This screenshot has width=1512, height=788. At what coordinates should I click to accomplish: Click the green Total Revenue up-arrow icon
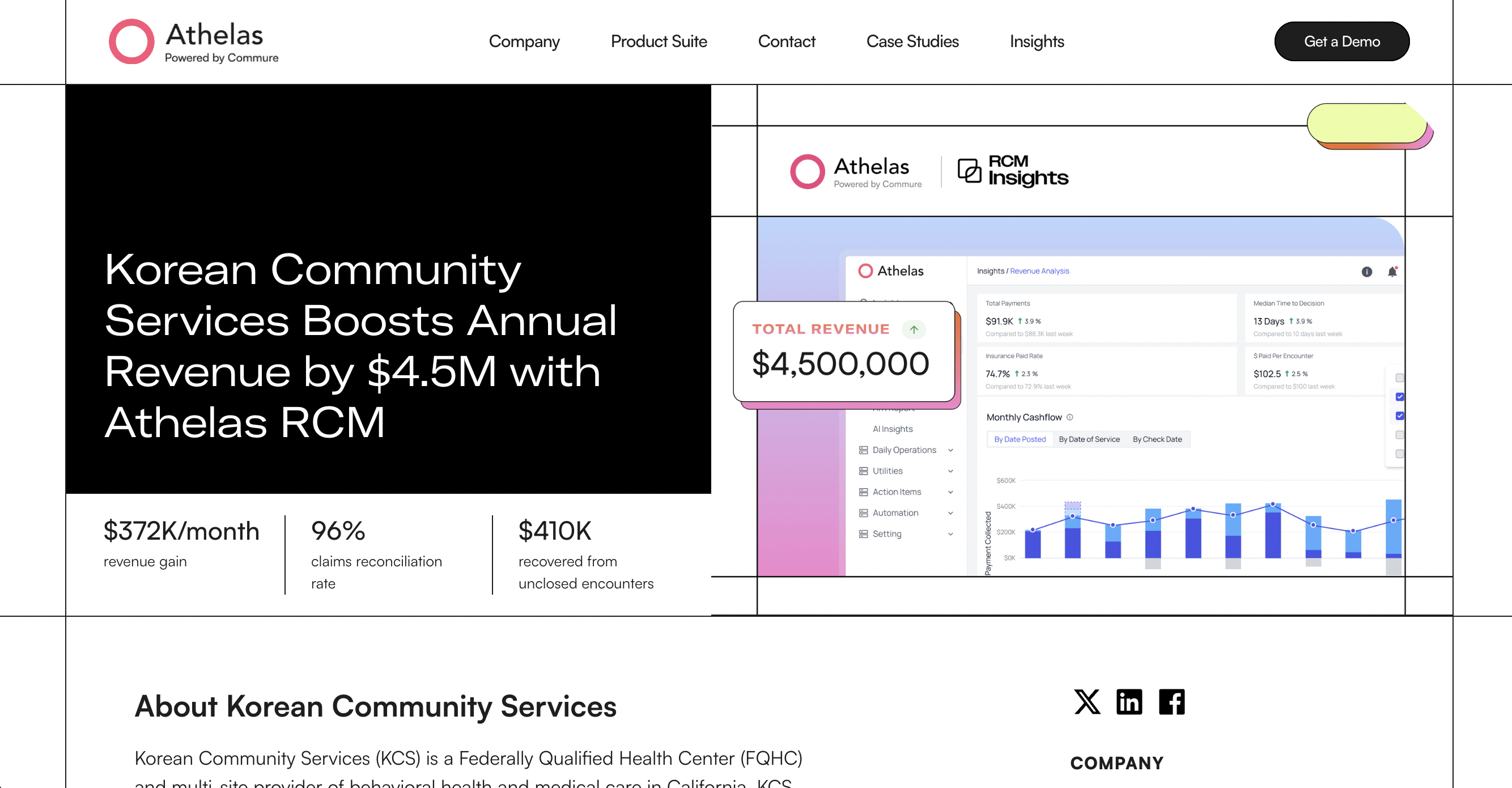914,329
